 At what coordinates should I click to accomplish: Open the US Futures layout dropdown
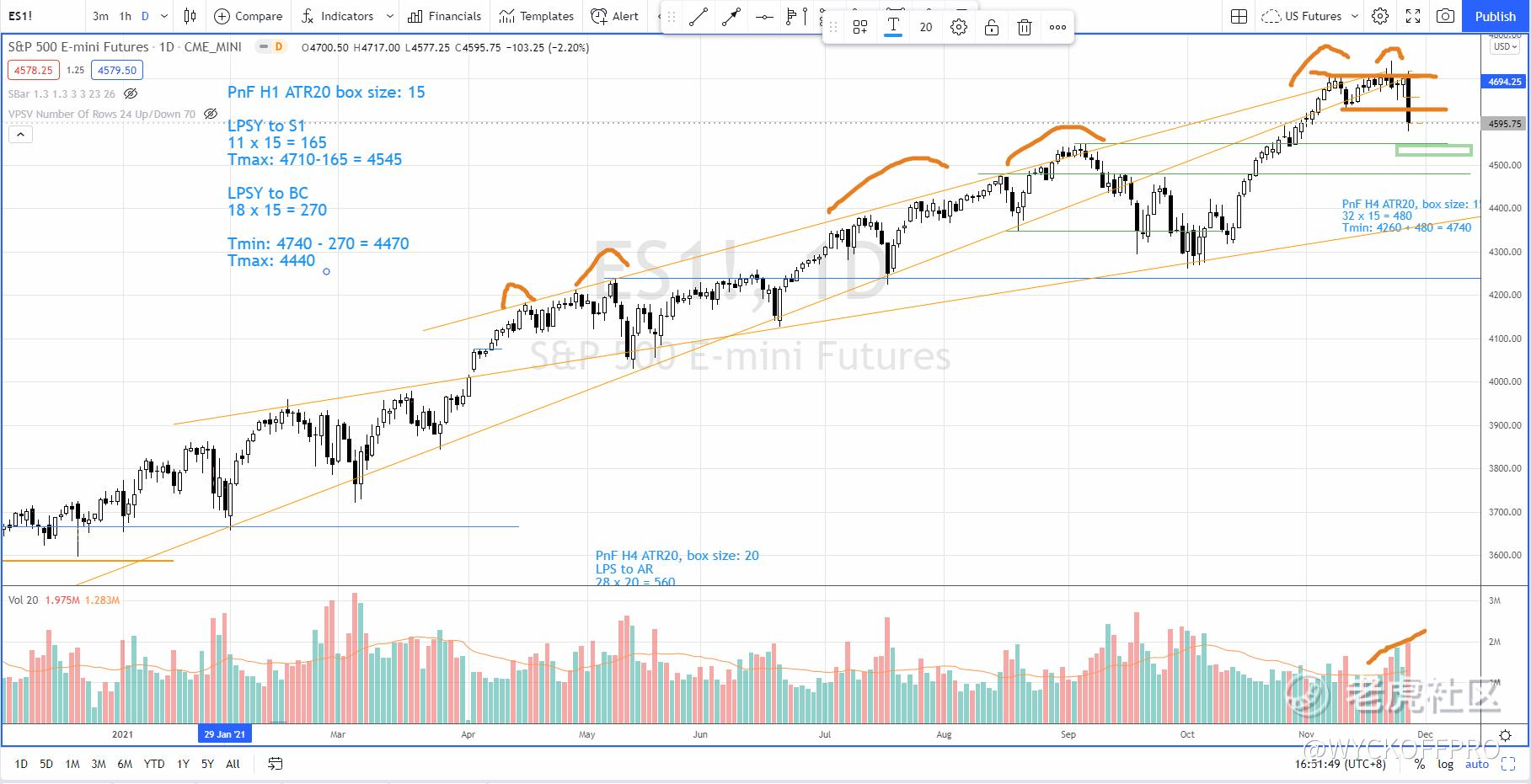(x=1310, y=16)
